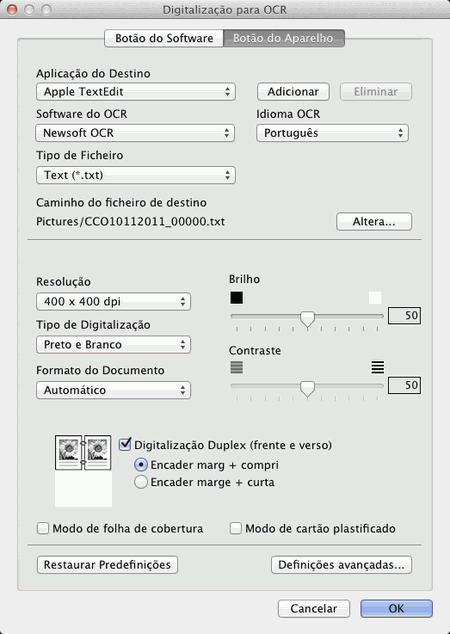This screenshot has width=450, height=634.
Task: Open Tipo de Digitalização dropdown
Action: tap(113, 344)
